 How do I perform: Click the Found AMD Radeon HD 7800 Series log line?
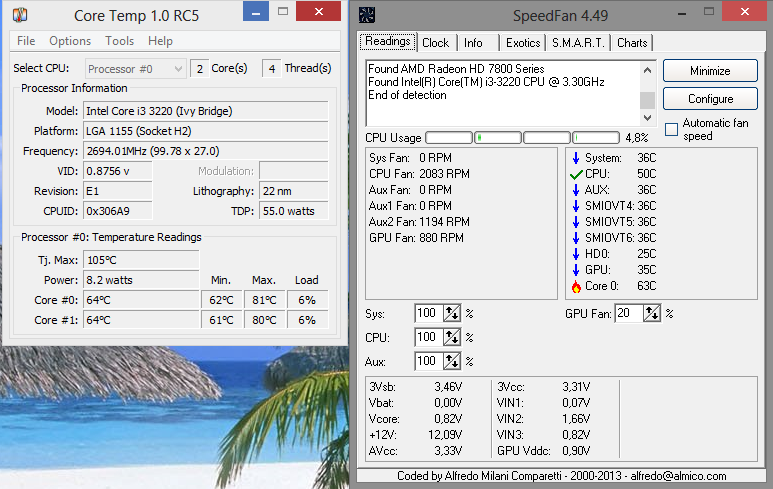[456, 69]
